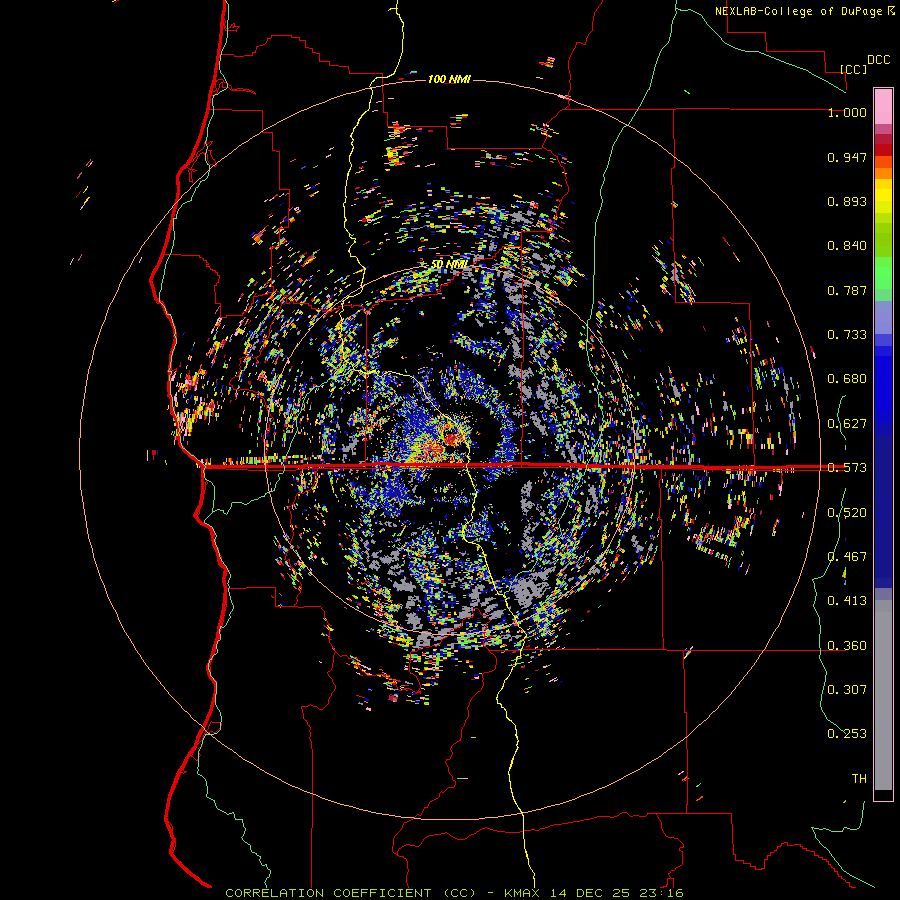Click the TH threshold label
900x900 pixels.
point(859,779)
